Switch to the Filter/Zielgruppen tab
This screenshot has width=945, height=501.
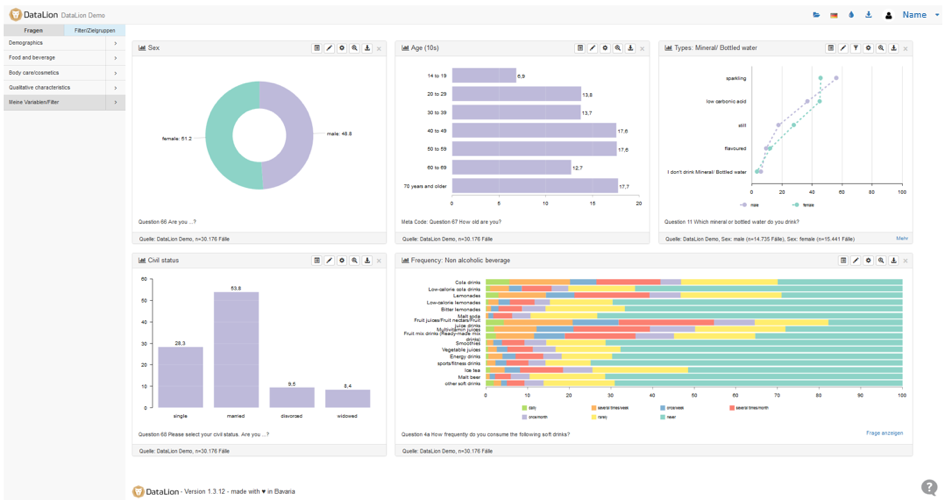[95, 30]
